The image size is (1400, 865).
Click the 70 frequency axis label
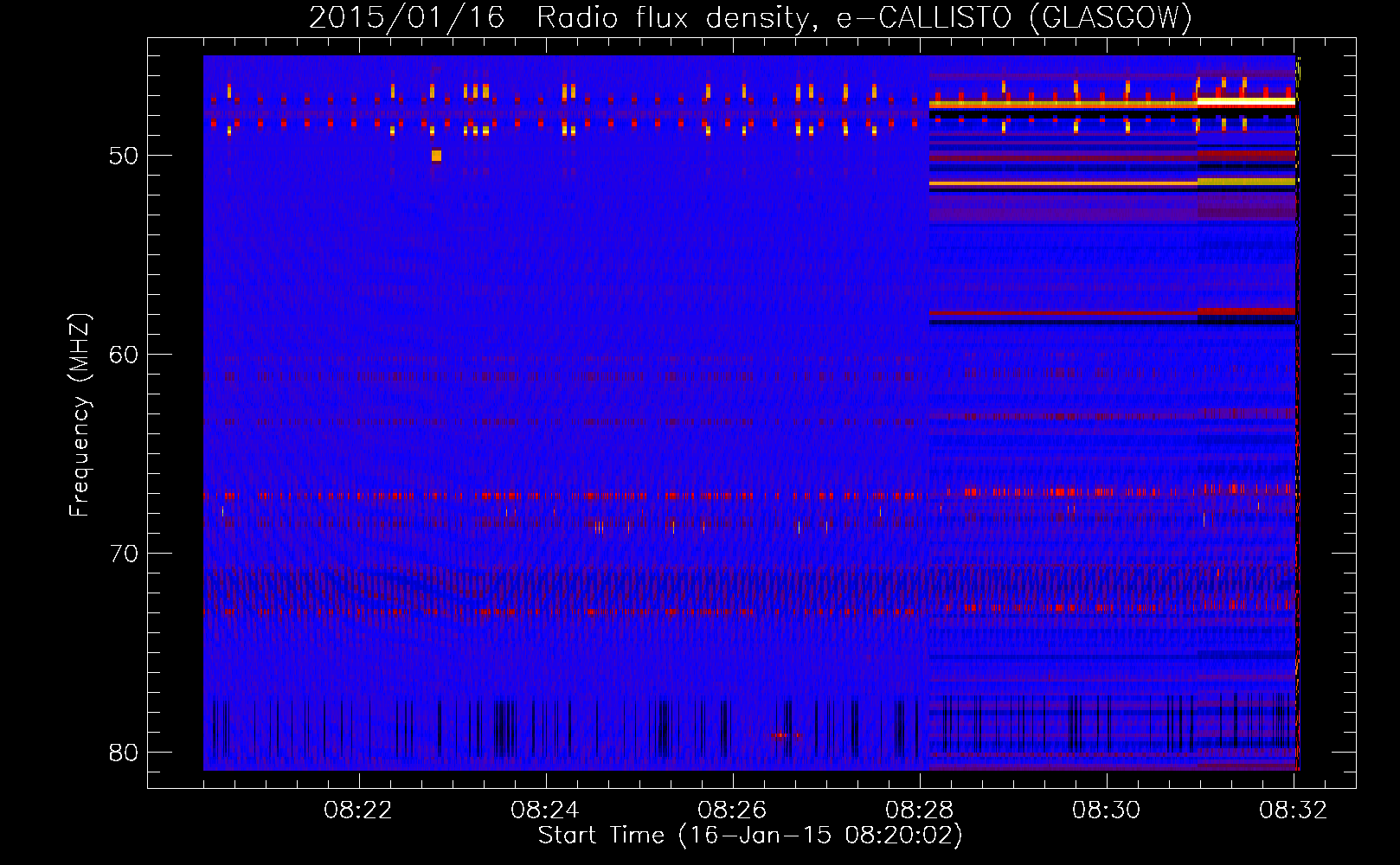click(x=124, y=554)
